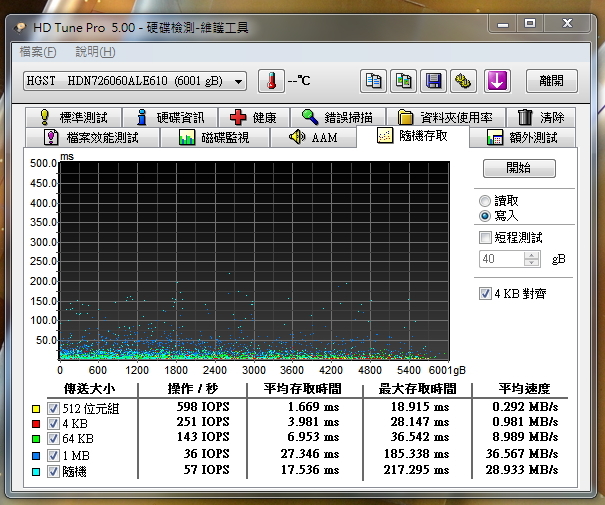Switch to the 錯誤掃描 tab
This screenshot has width=605, height=505.
pyautogui.click(x=340, y=118)
